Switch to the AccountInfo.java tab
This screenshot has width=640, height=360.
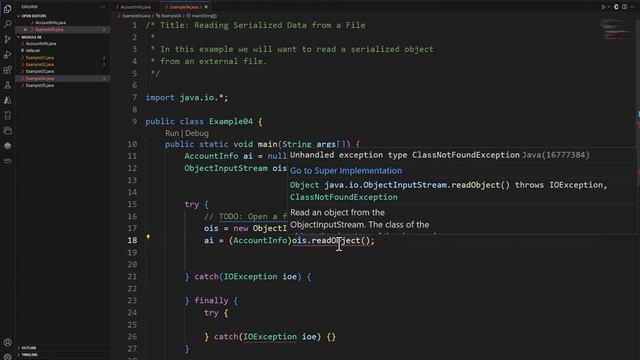tap(135, 7)
